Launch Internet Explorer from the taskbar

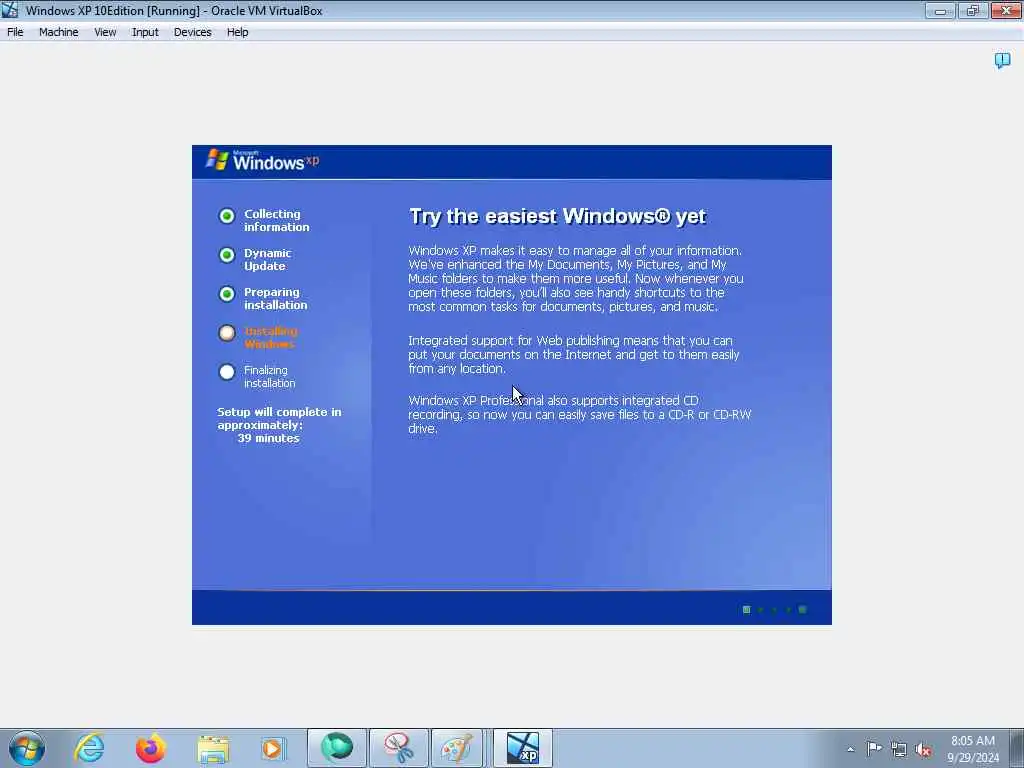tap(89, 748)
